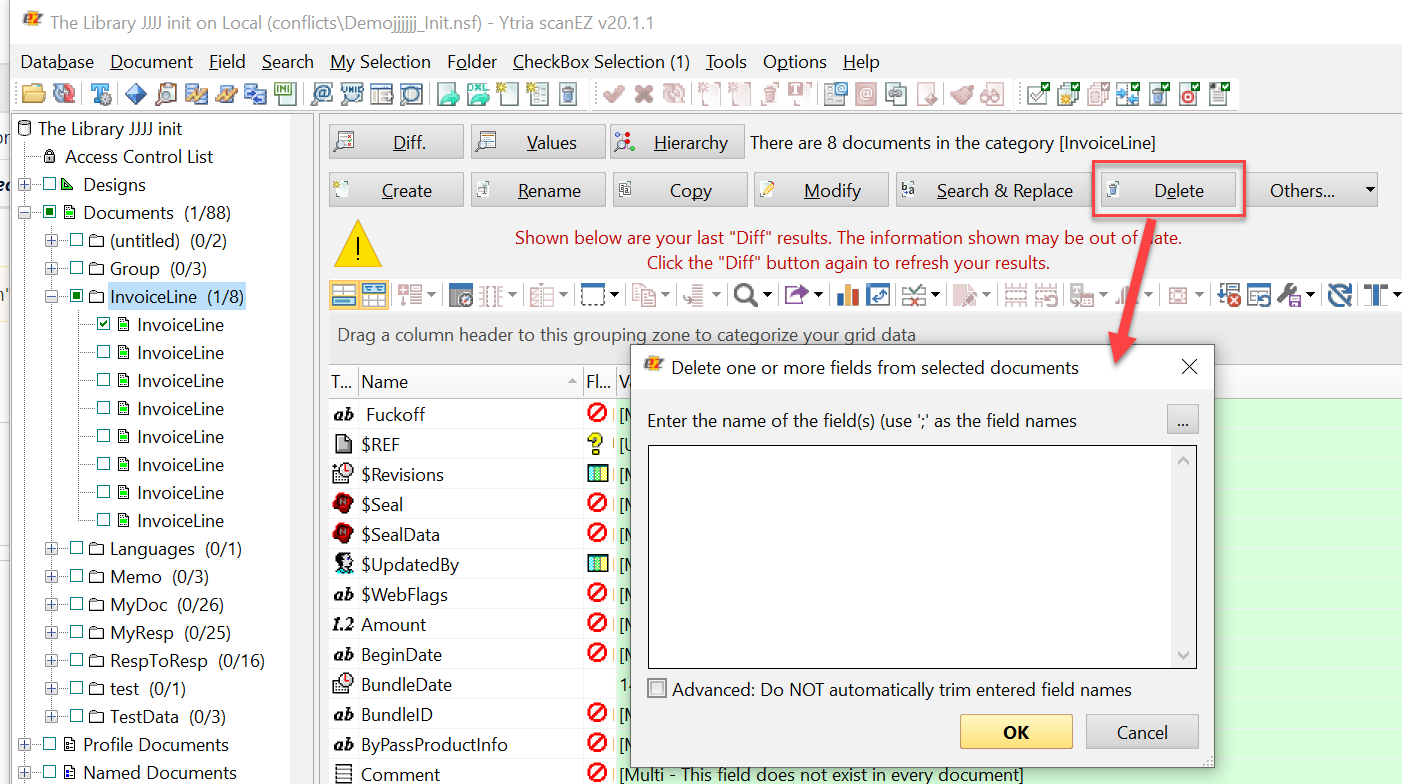The height and width of the screenshot is (784, 1402).
Task: Click the open database folder icon
Action: point(33,94)
